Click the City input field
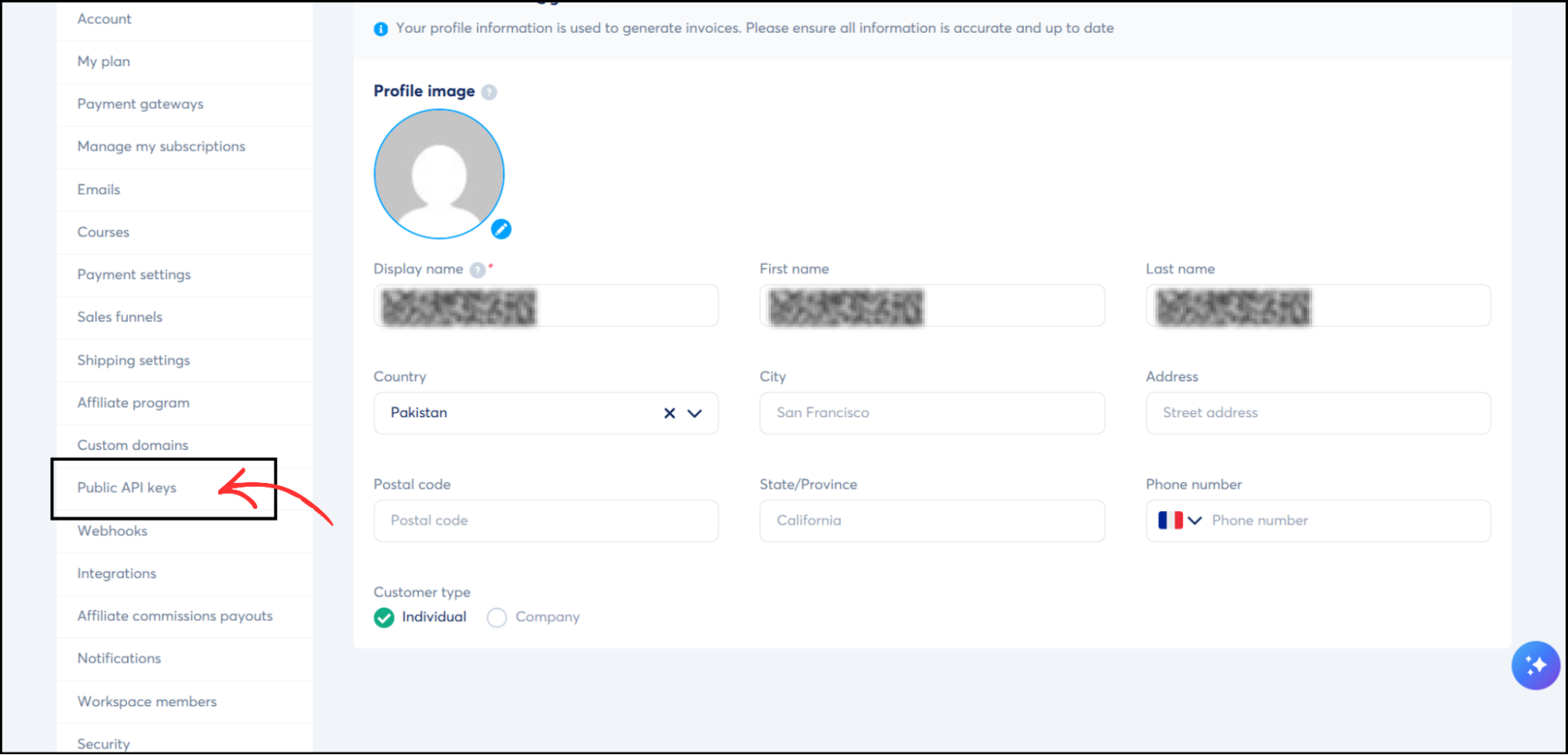The height and width of the screenshot is (755, 1568). tap(930, 413)
